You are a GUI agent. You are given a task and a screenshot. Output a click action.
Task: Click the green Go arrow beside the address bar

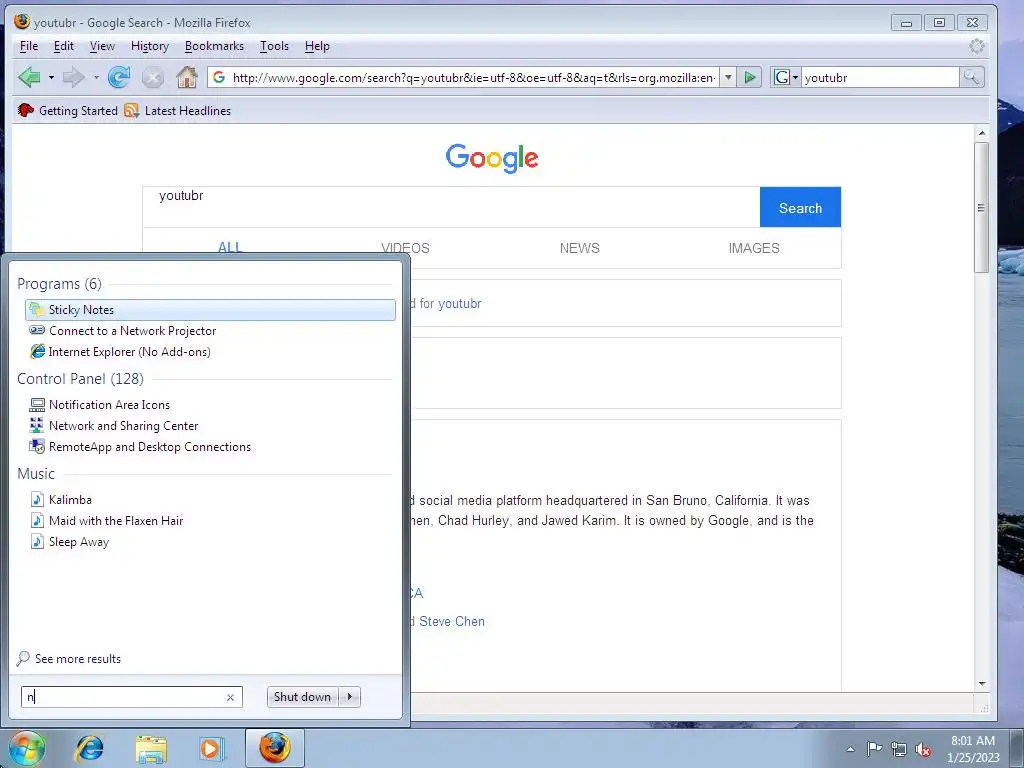750,78
